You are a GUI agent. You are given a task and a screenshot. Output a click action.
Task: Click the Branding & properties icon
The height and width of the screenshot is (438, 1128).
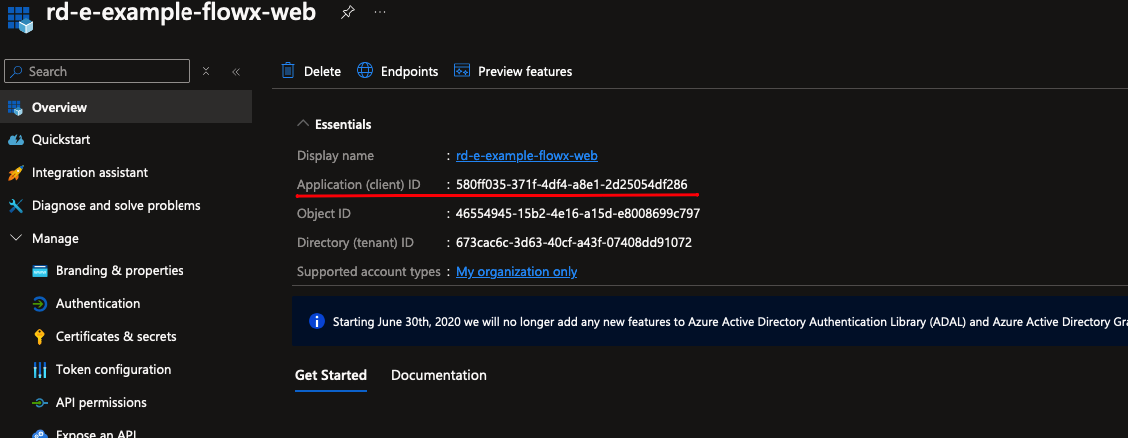tap(40, 271)
